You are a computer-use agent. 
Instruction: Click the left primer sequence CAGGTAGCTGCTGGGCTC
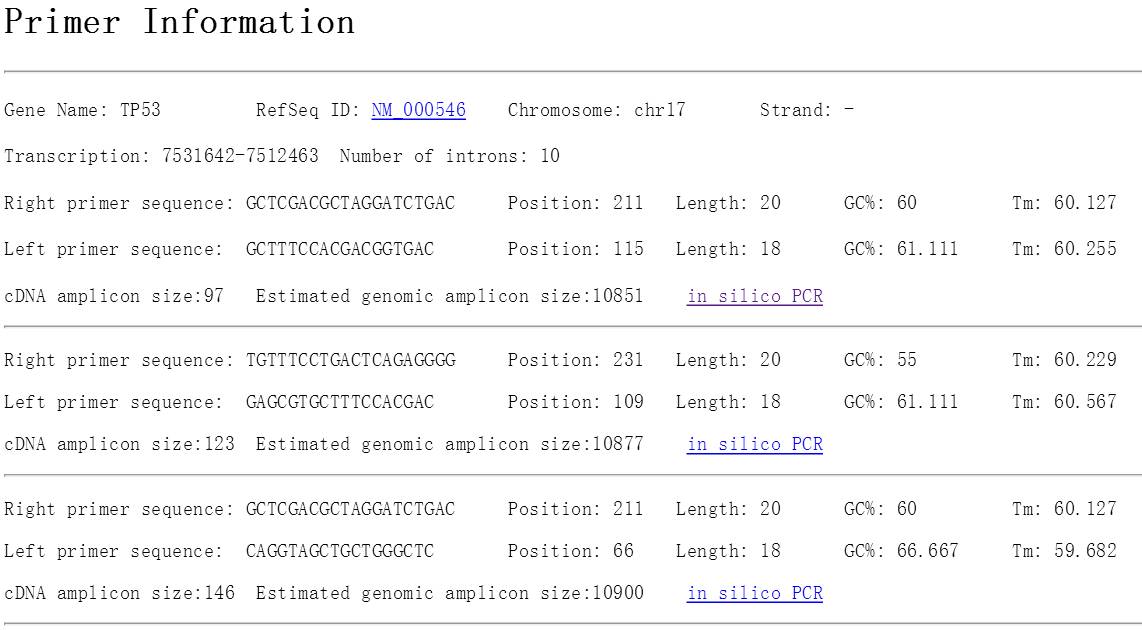(x=340, y=552)
